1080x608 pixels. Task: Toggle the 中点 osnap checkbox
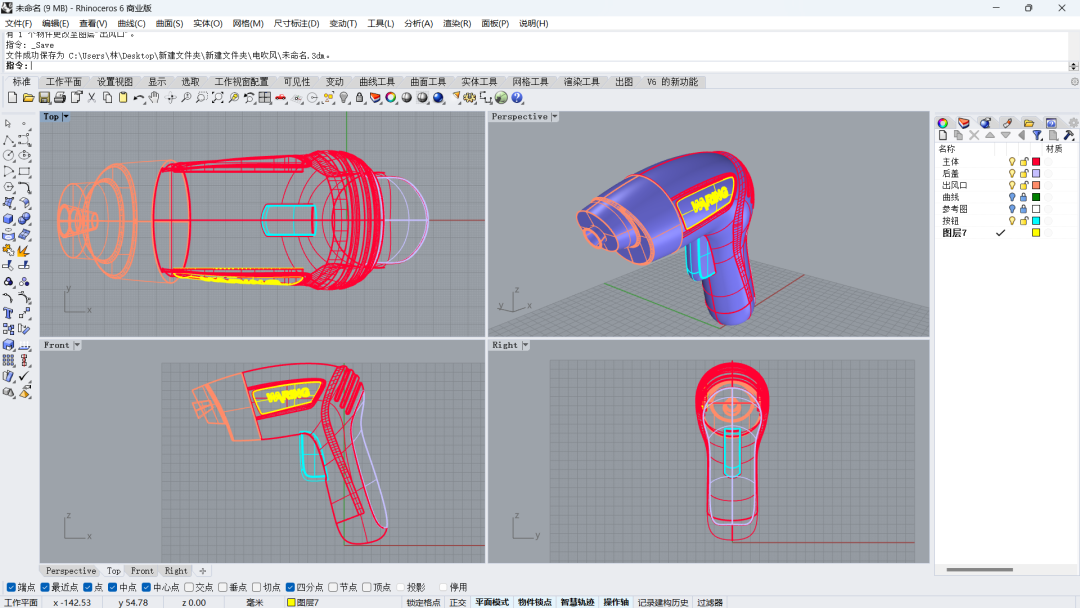[112, 587]
